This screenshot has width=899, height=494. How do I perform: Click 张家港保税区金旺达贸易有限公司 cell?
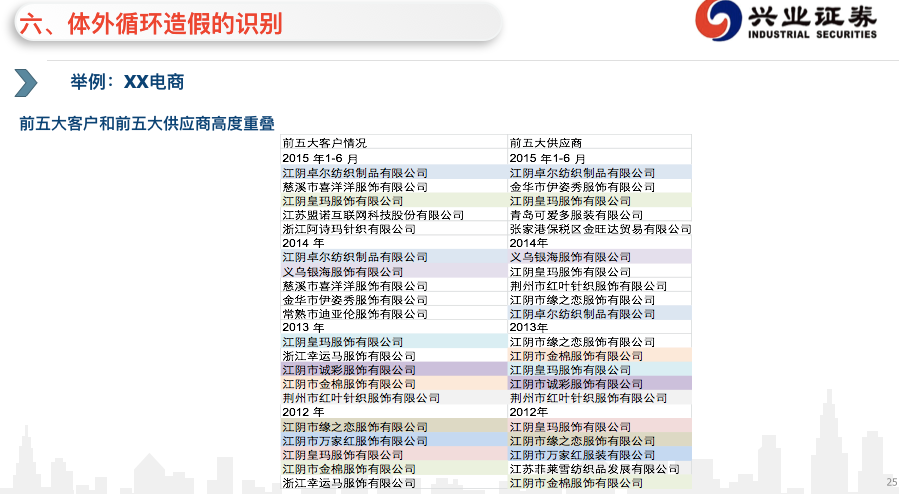click(x=600, y=229)
